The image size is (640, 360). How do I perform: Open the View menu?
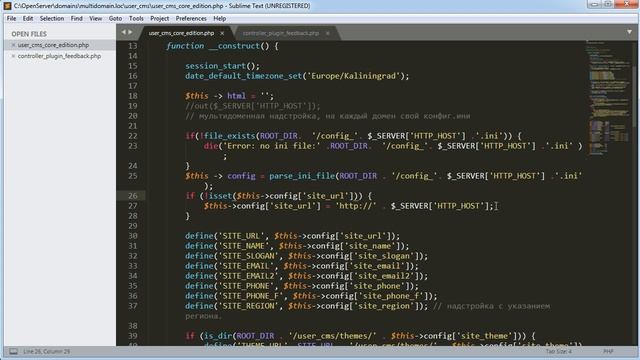click(x=96, y=18)
